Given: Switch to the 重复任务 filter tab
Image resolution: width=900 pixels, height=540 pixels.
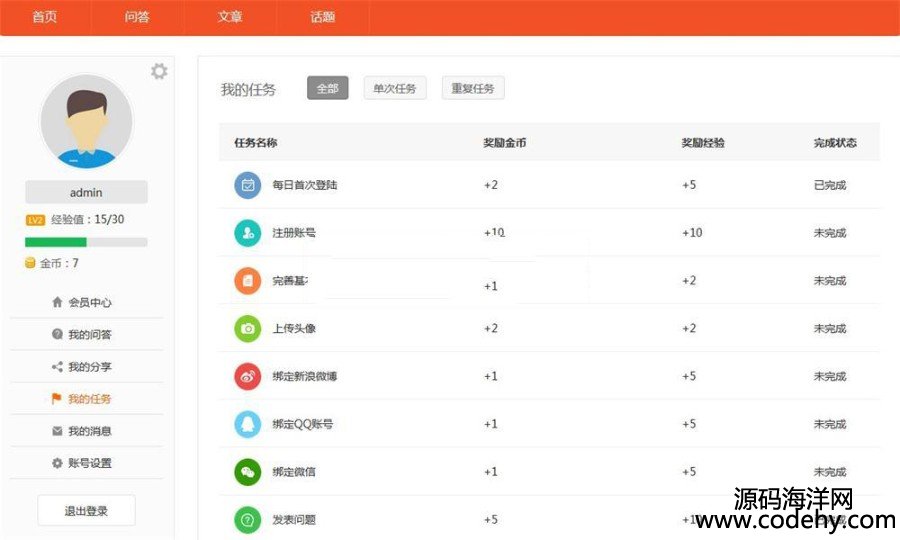Looking at the screenshot, I should pos(473,88).
